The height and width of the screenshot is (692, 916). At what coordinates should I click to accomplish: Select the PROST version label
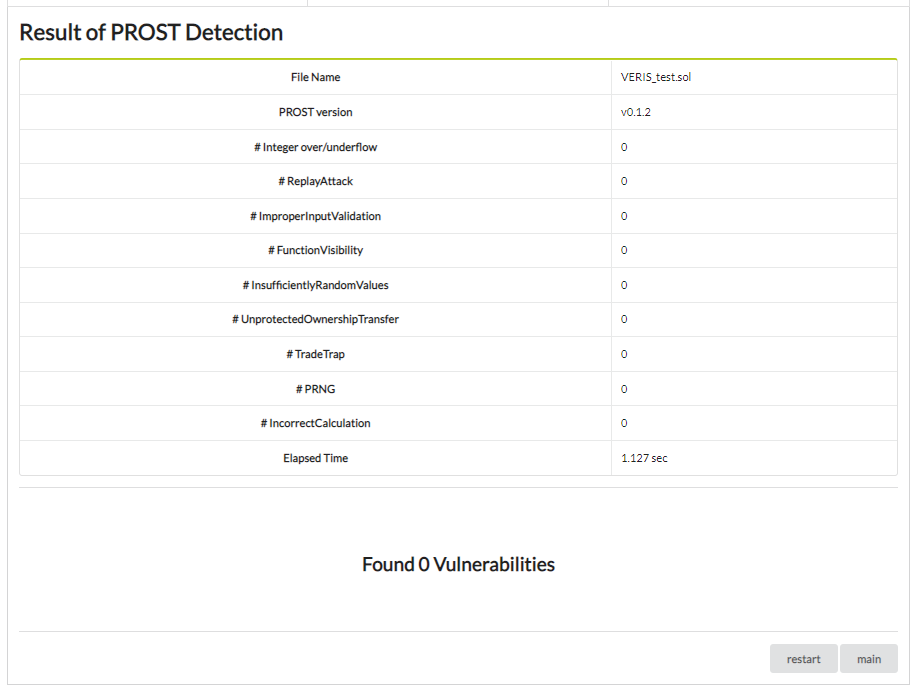(315, 112)
